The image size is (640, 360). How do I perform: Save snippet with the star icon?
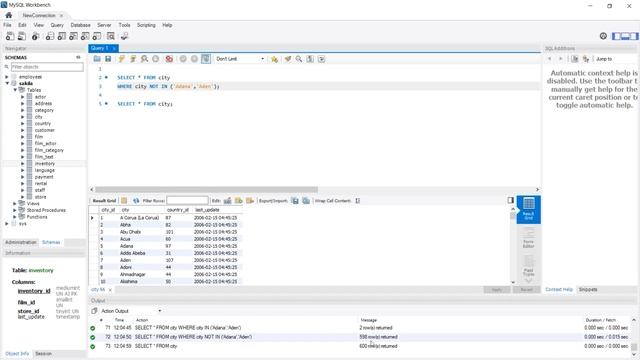click(x=274, y=59)
